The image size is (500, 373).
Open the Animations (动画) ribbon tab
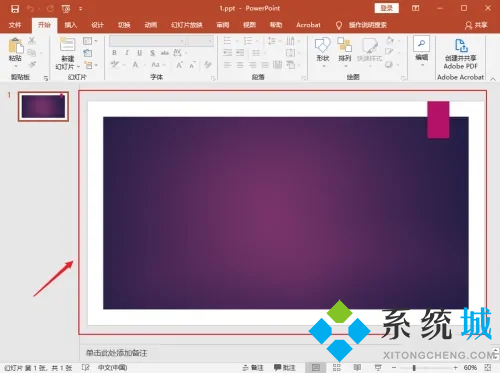pyautogui.click(x=151, y=25)
